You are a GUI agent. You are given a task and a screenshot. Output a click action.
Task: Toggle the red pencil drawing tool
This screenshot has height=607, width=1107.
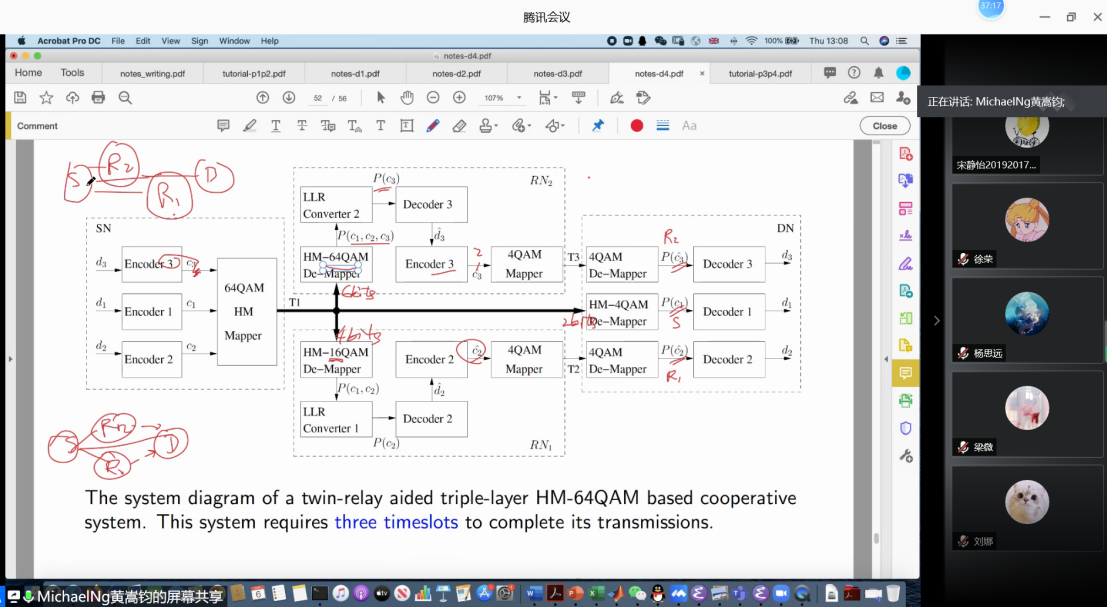tap(433, 126)
